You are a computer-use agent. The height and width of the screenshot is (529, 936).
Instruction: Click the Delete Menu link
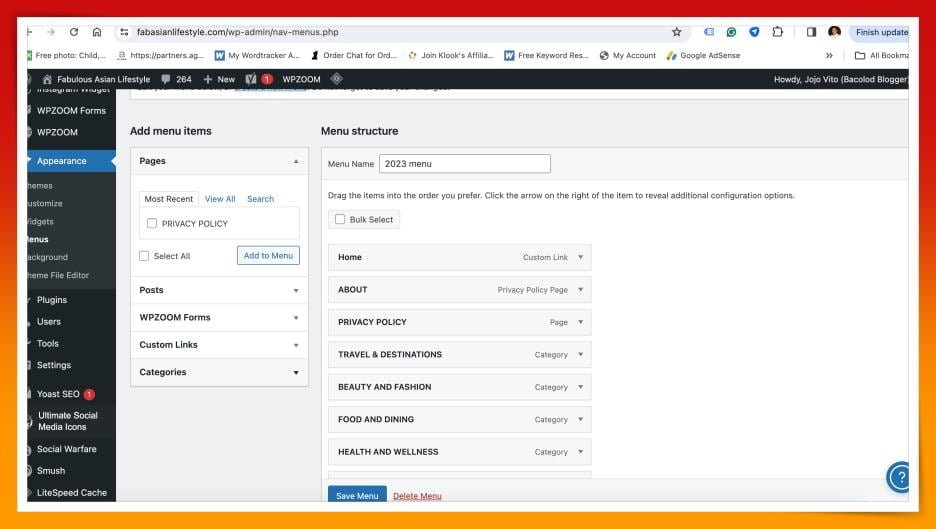[x=417, y=496]
